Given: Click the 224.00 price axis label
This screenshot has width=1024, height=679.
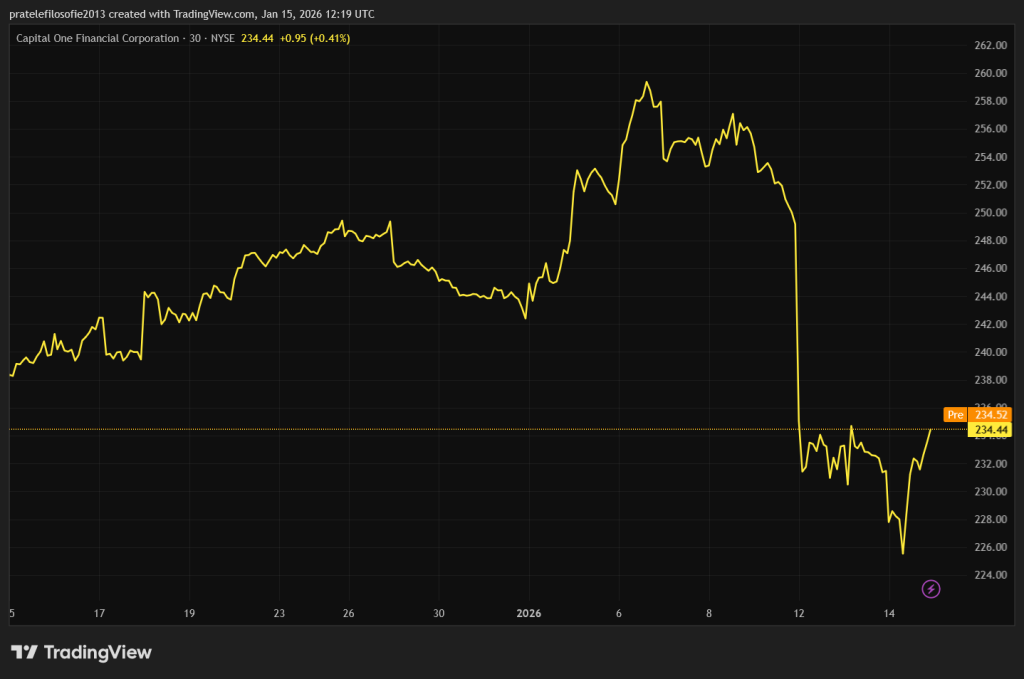Looking at the screenshot, I should [988, 575].
